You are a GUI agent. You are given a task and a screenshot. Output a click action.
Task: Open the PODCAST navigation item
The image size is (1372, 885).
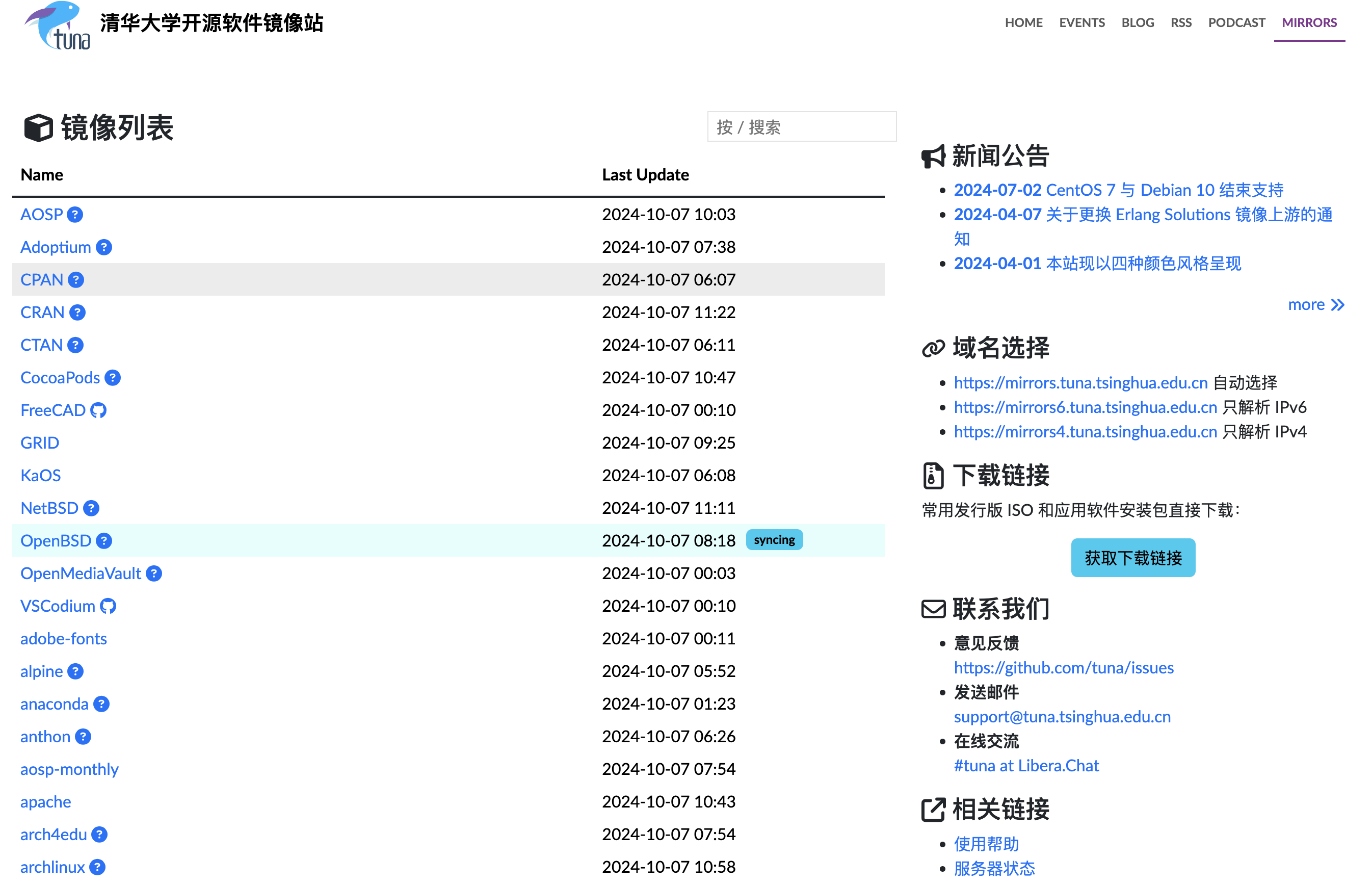pyautogui.click(x=1236, y=22)
